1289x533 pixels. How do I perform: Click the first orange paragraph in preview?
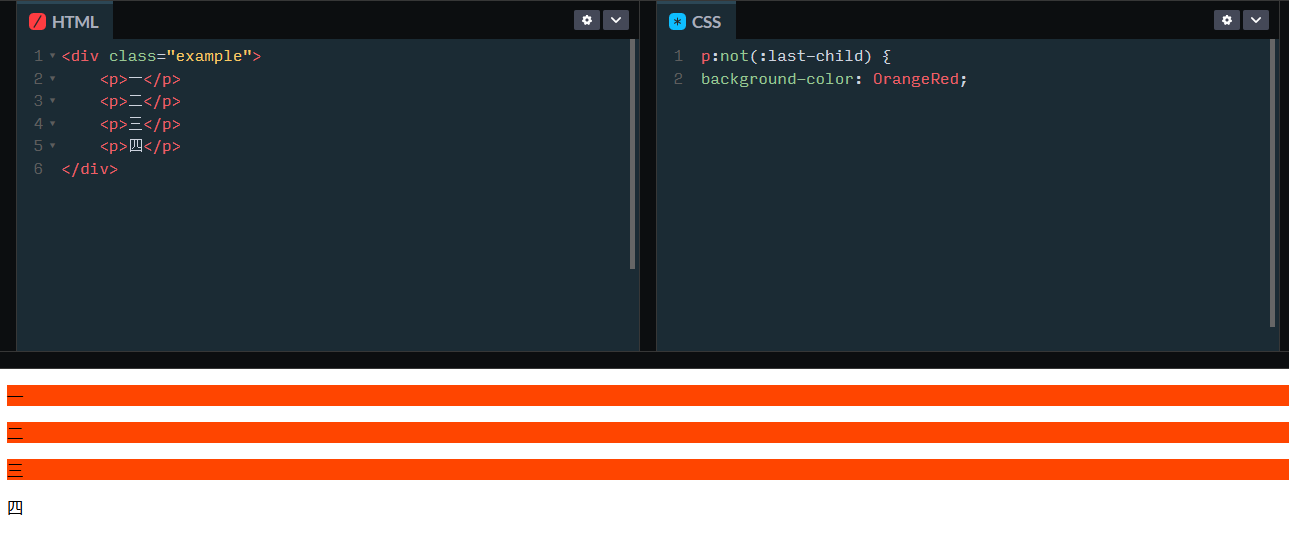tap(645, 396)
